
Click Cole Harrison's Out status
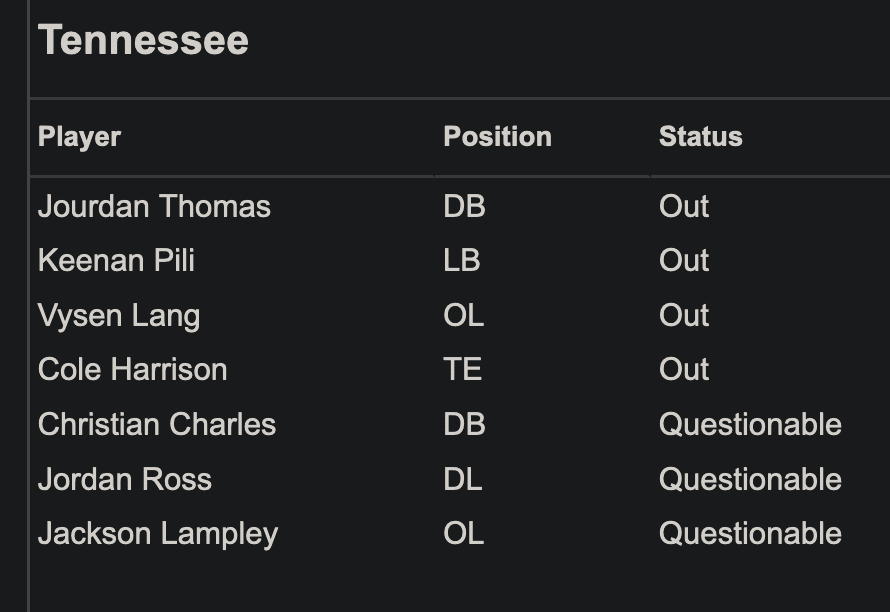point(684,370)
